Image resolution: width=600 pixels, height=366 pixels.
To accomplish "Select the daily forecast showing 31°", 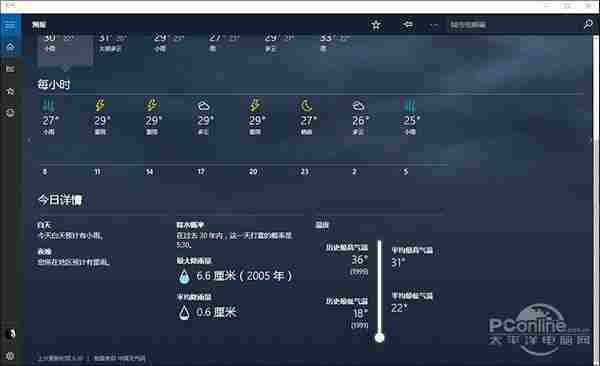I will click(114, 43).
